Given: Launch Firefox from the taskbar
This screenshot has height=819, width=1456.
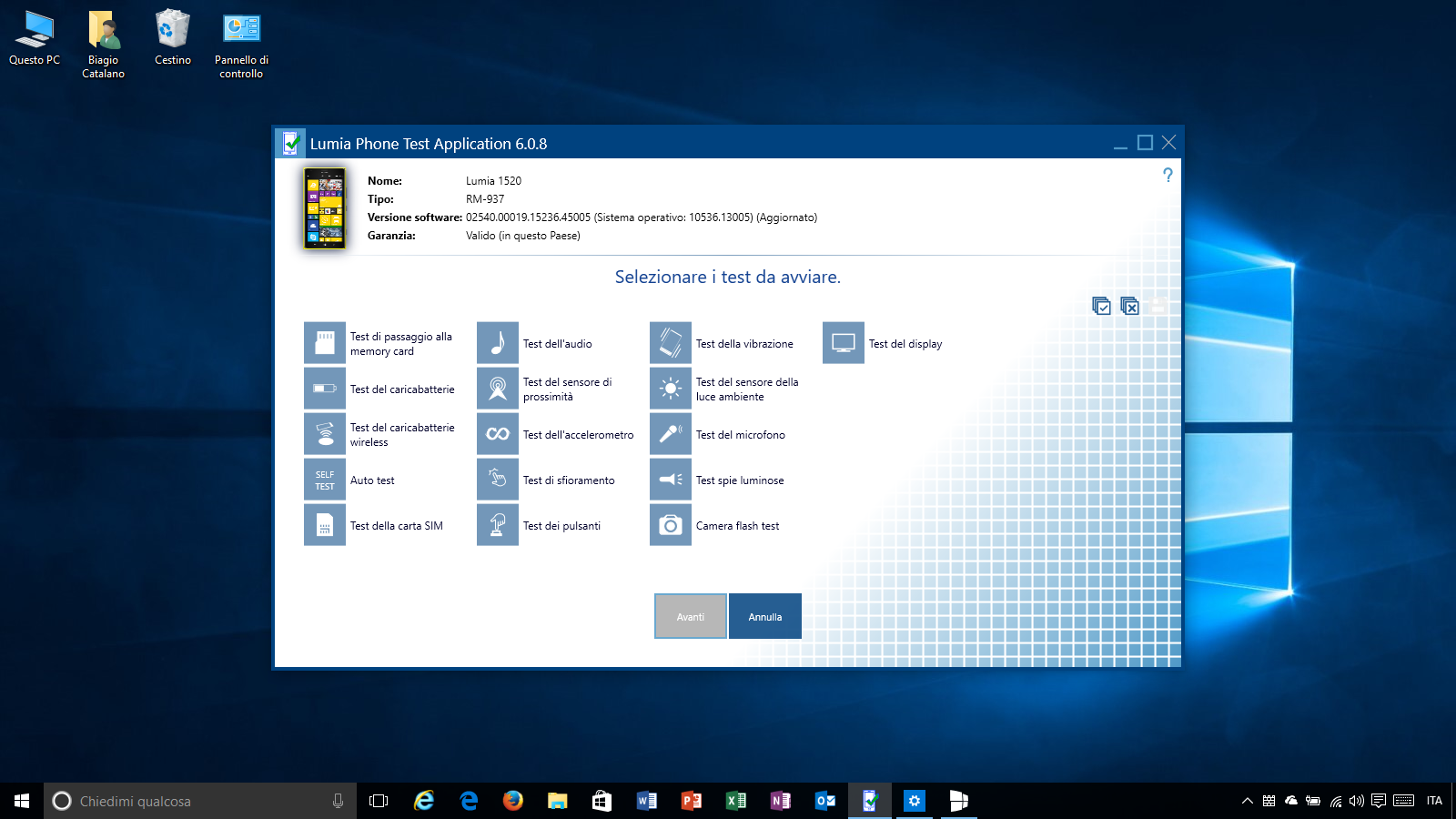Looking at the screenshot, I should [x=513, y=801].
